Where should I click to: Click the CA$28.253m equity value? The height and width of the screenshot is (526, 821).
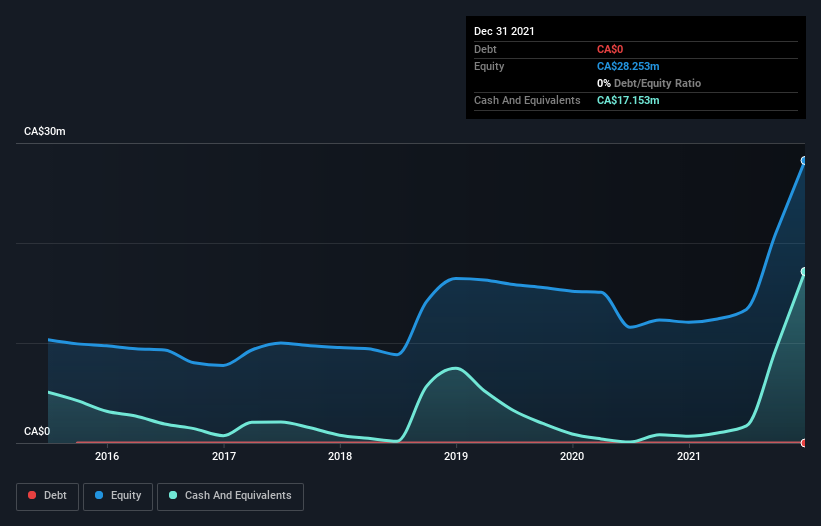pos(628,66)
